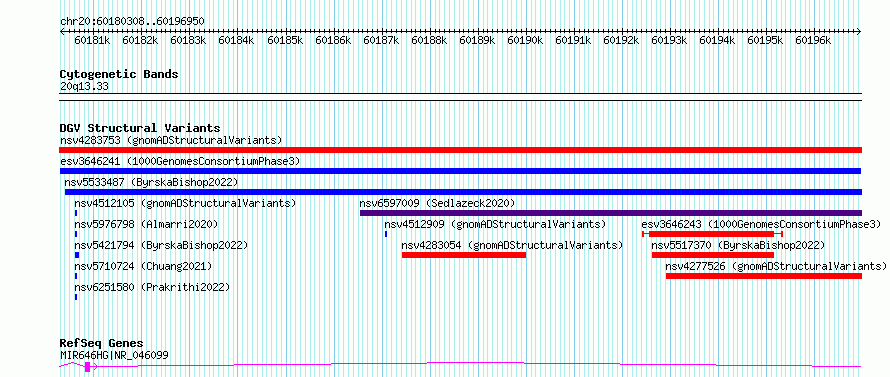Click the magenta MIR646HG exon block
The image size is (890, 377).
(87, 367)
